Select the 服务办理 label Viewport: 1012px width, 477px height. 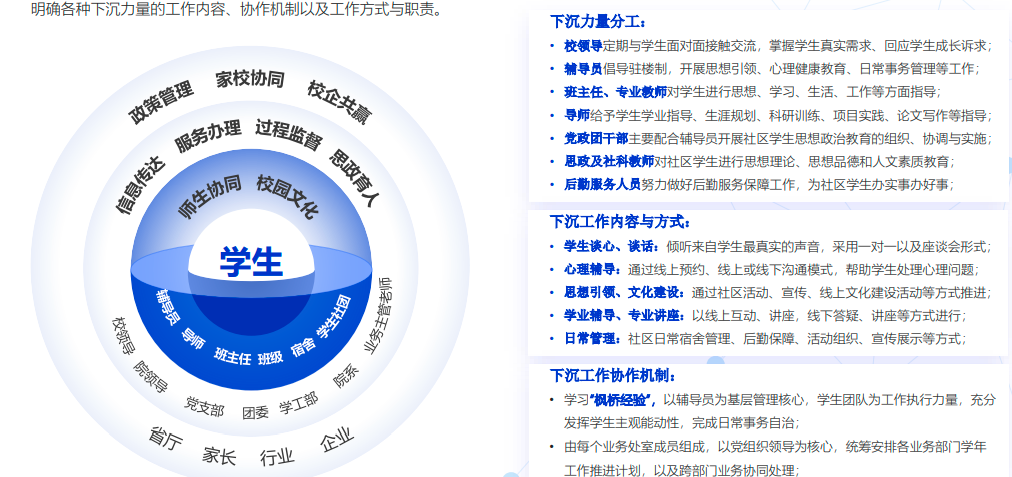pos(208,136)
